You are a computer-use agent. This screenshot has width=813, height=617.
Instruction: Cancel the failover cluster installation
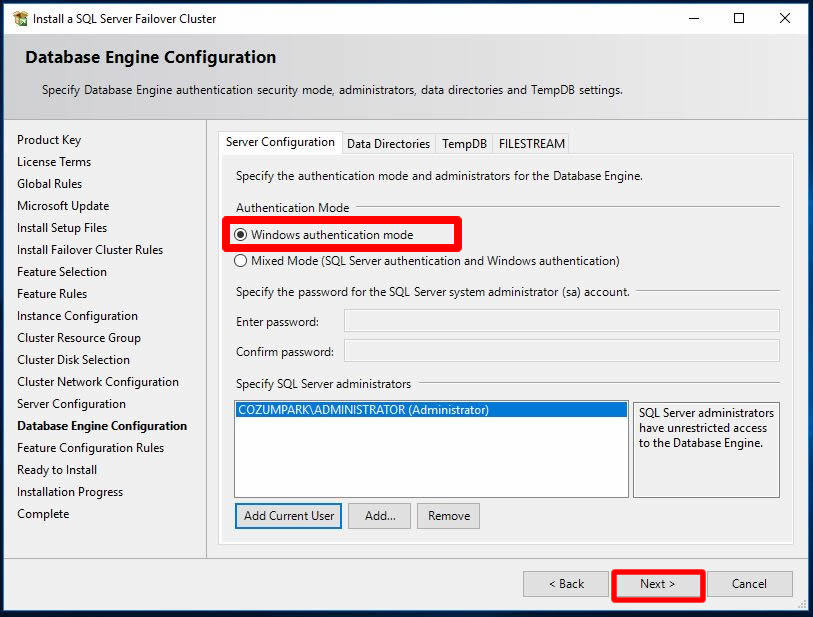[x=749, y=584]
